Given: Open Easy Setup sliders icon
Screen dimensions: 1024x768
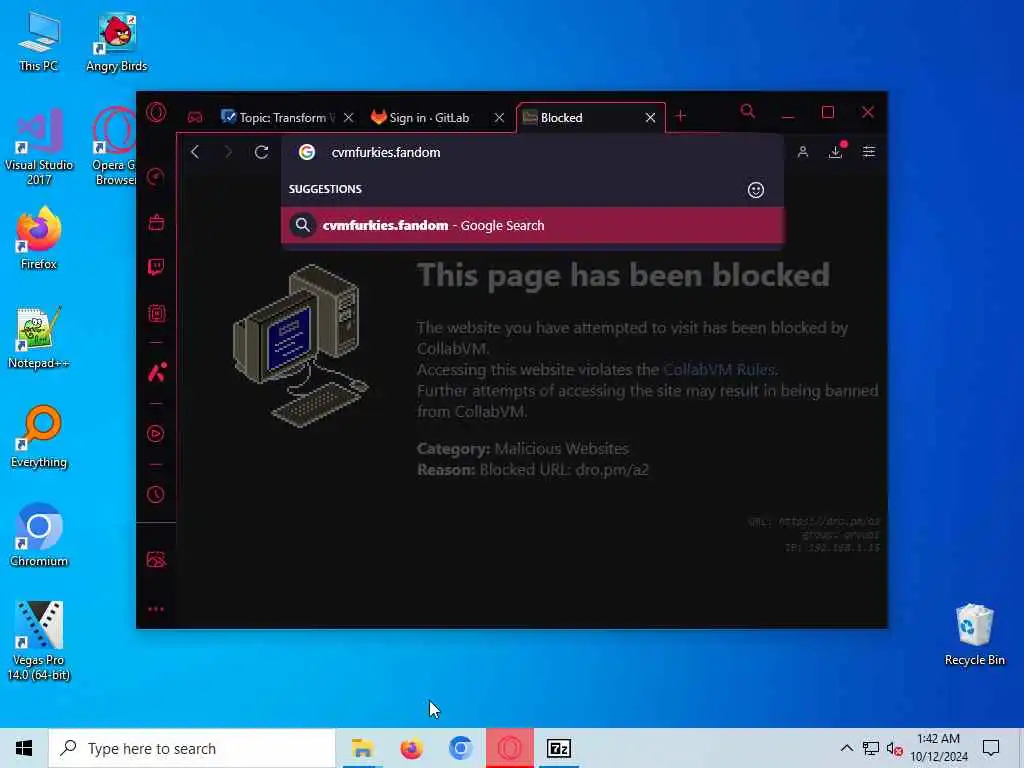Looking at the screenshot, I should (x=869, y=152).
